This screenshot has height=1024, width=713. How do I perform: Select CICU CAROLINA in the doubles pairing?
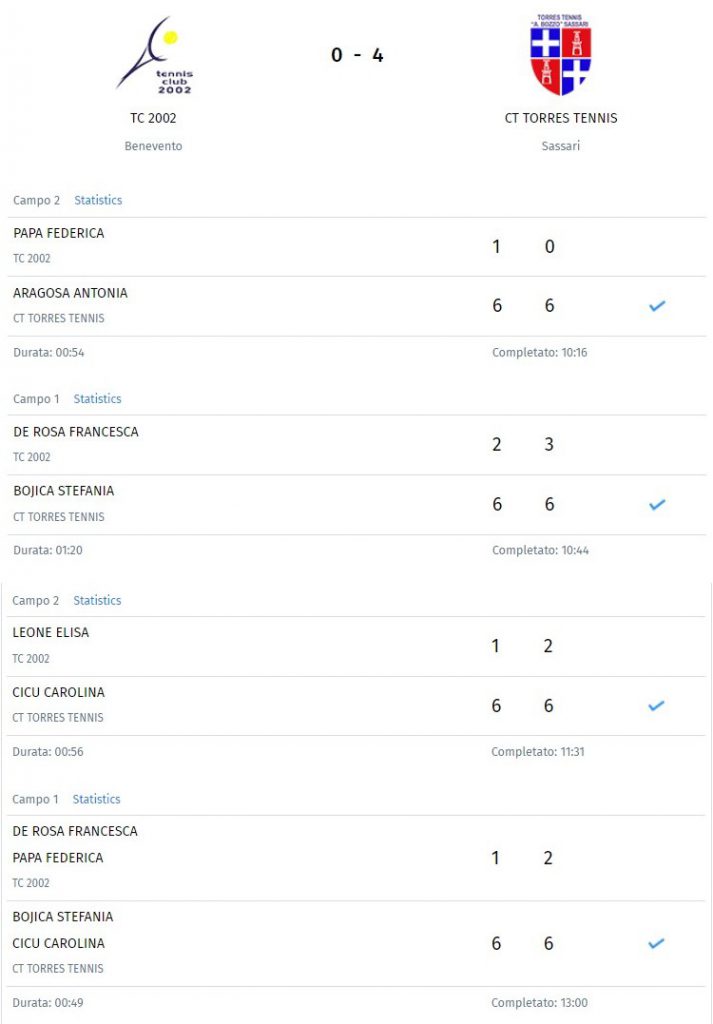click(59, 943)
